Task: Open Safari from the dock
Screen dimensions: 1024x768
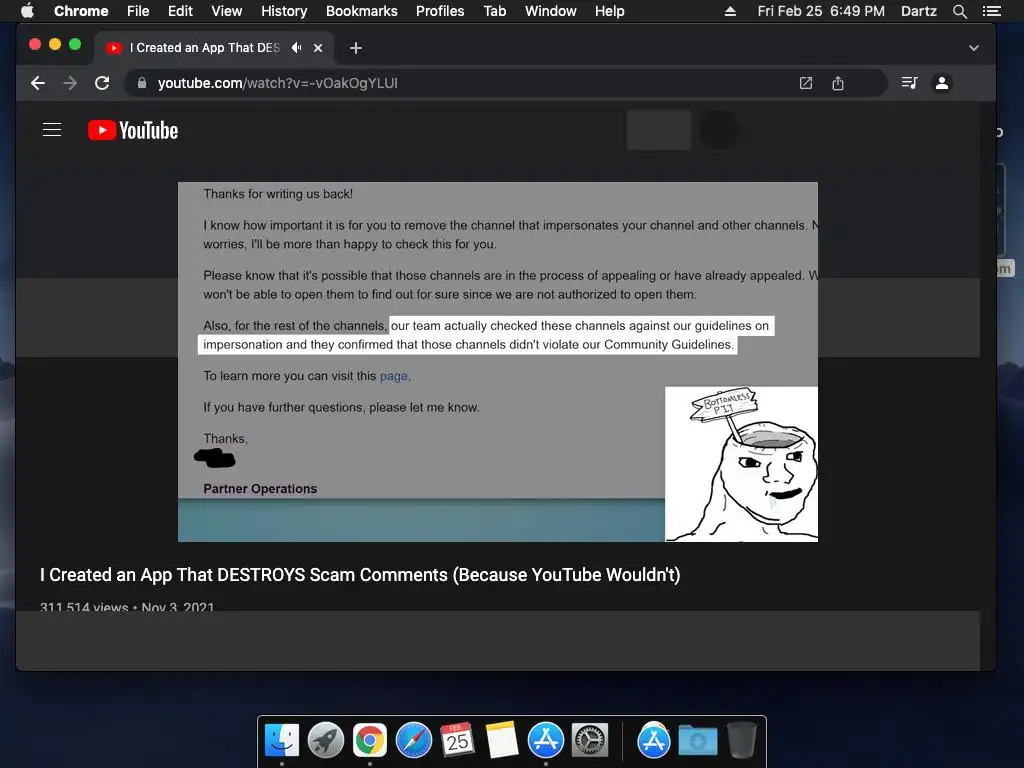Action: tap(414, 741)
